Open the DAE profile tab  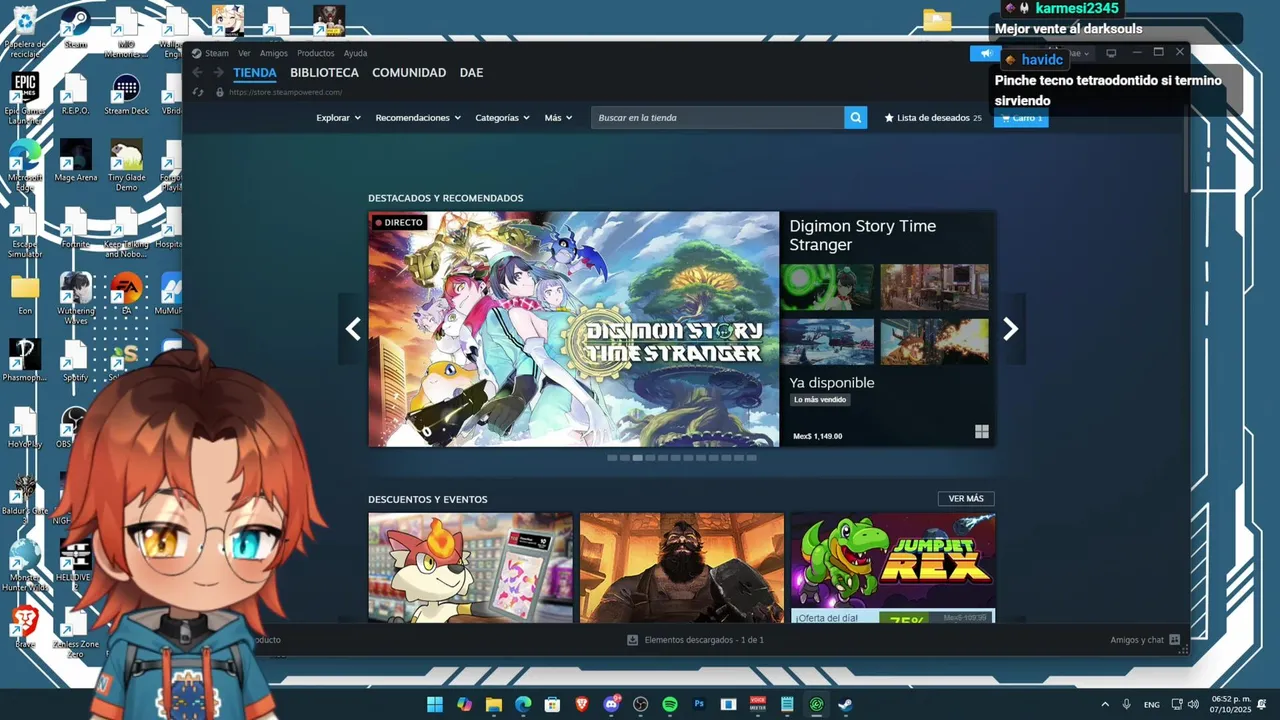pyautogui.click(x=471, y=73)
